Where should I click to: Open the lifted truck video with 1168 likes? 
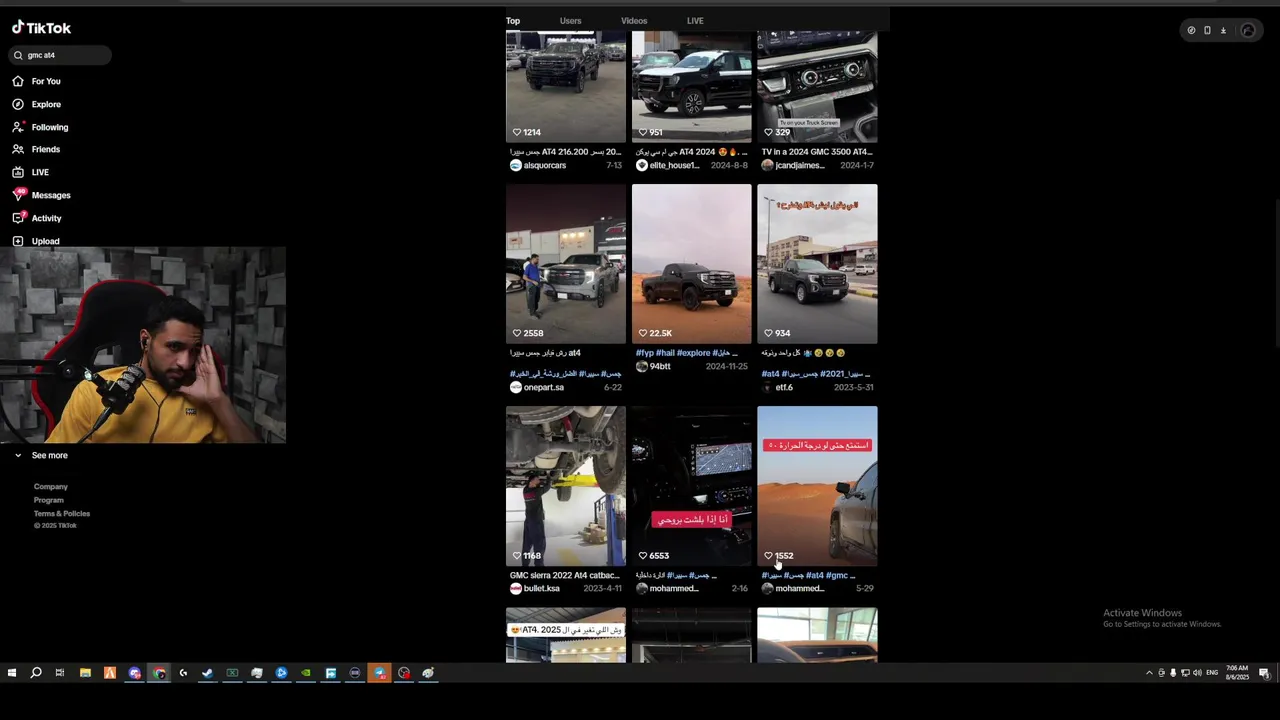(x=566, y=486)
